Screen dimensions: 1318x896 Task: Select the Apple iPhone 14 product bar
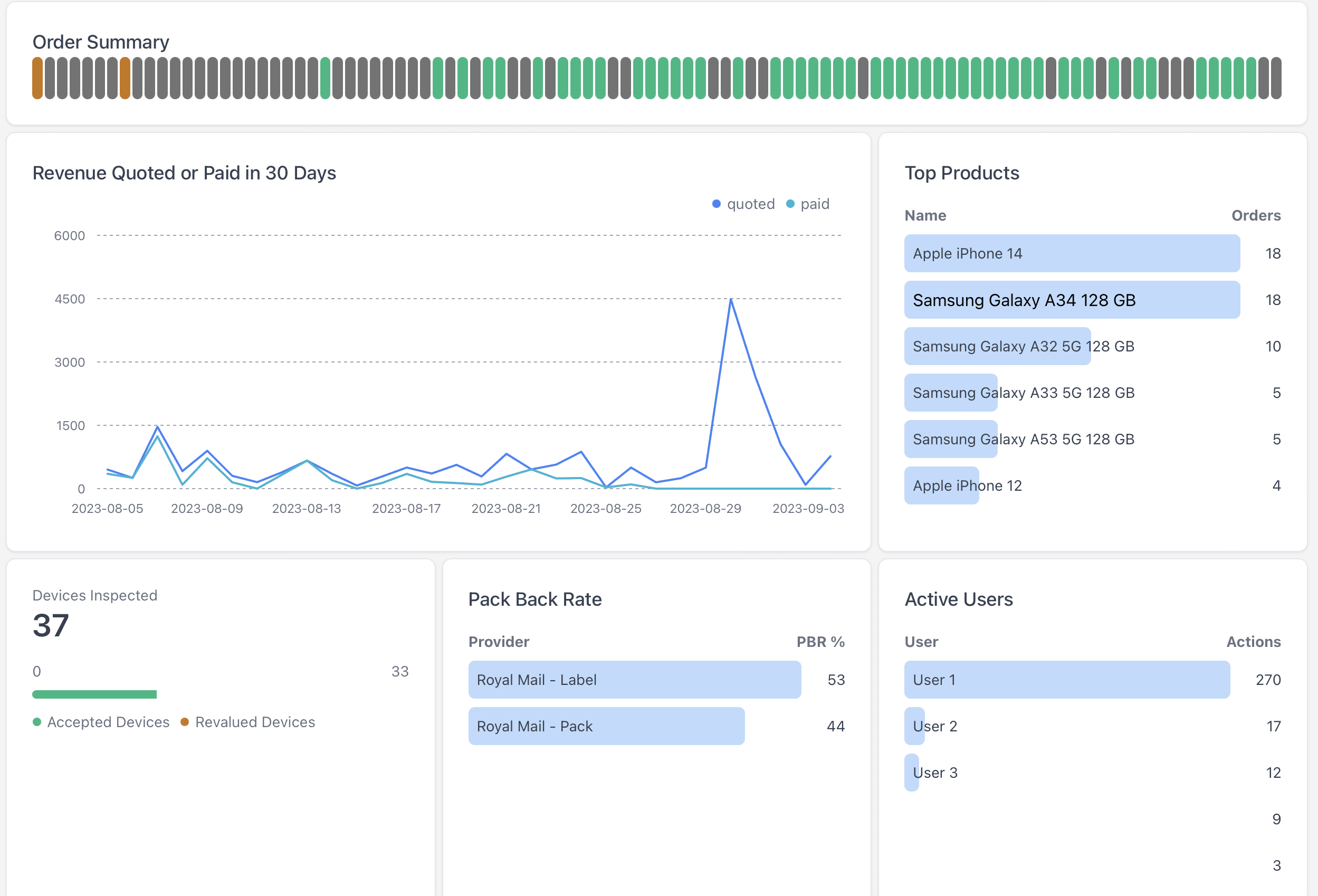(x=1072, y=253)
